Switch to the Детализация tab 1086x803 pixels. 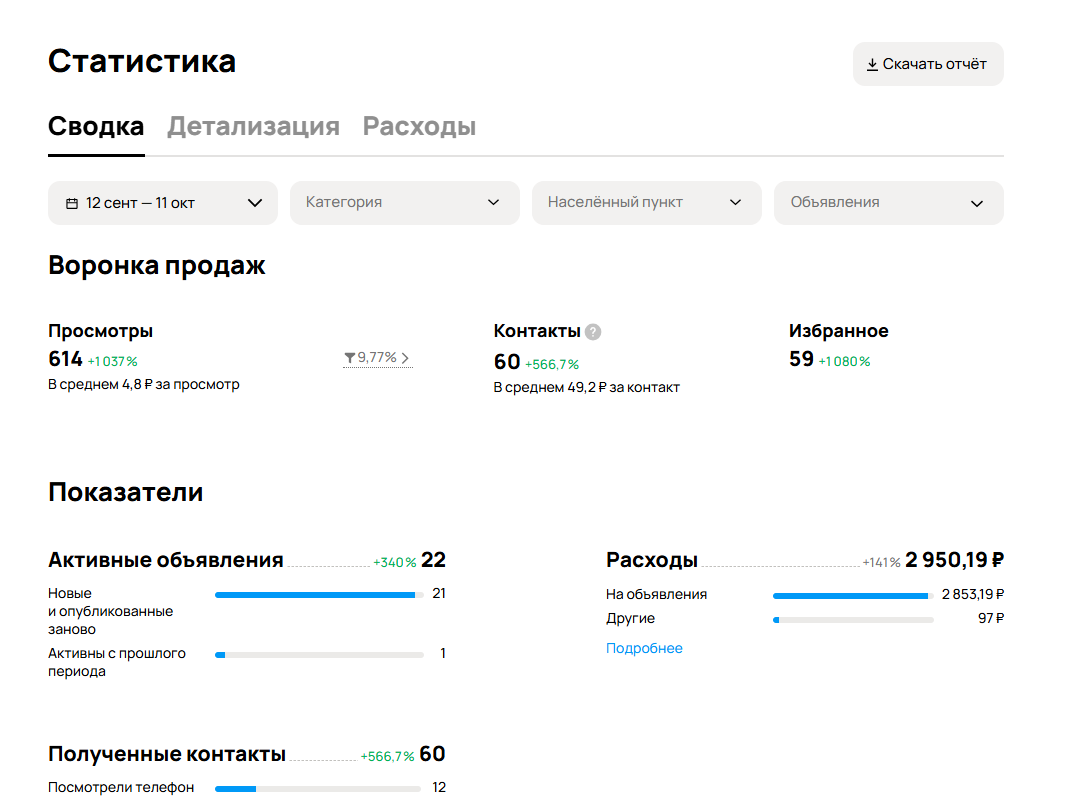coord(253,127)
